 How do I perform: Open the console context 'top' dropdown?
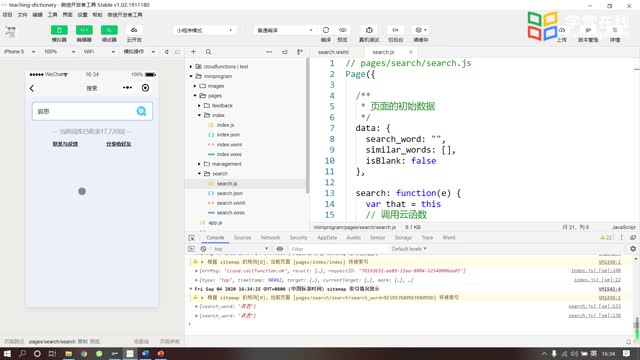click(241, 249)
